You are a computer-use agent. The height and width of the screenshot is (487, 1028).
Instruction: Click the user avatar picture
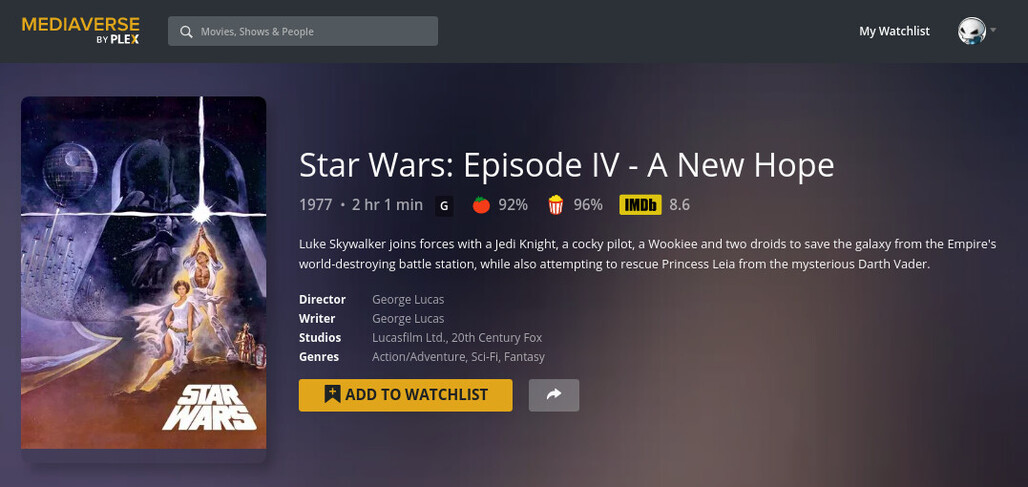click(972, 31)
